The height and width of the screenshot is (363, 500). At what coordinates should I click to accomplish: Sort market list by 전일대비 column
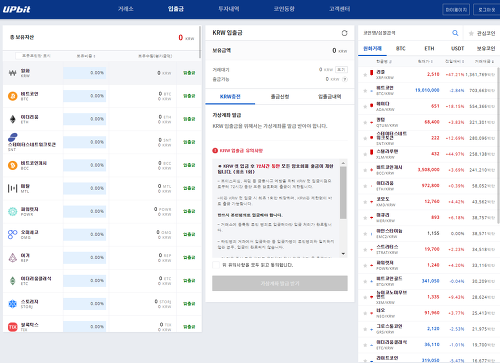click(455, 61)
